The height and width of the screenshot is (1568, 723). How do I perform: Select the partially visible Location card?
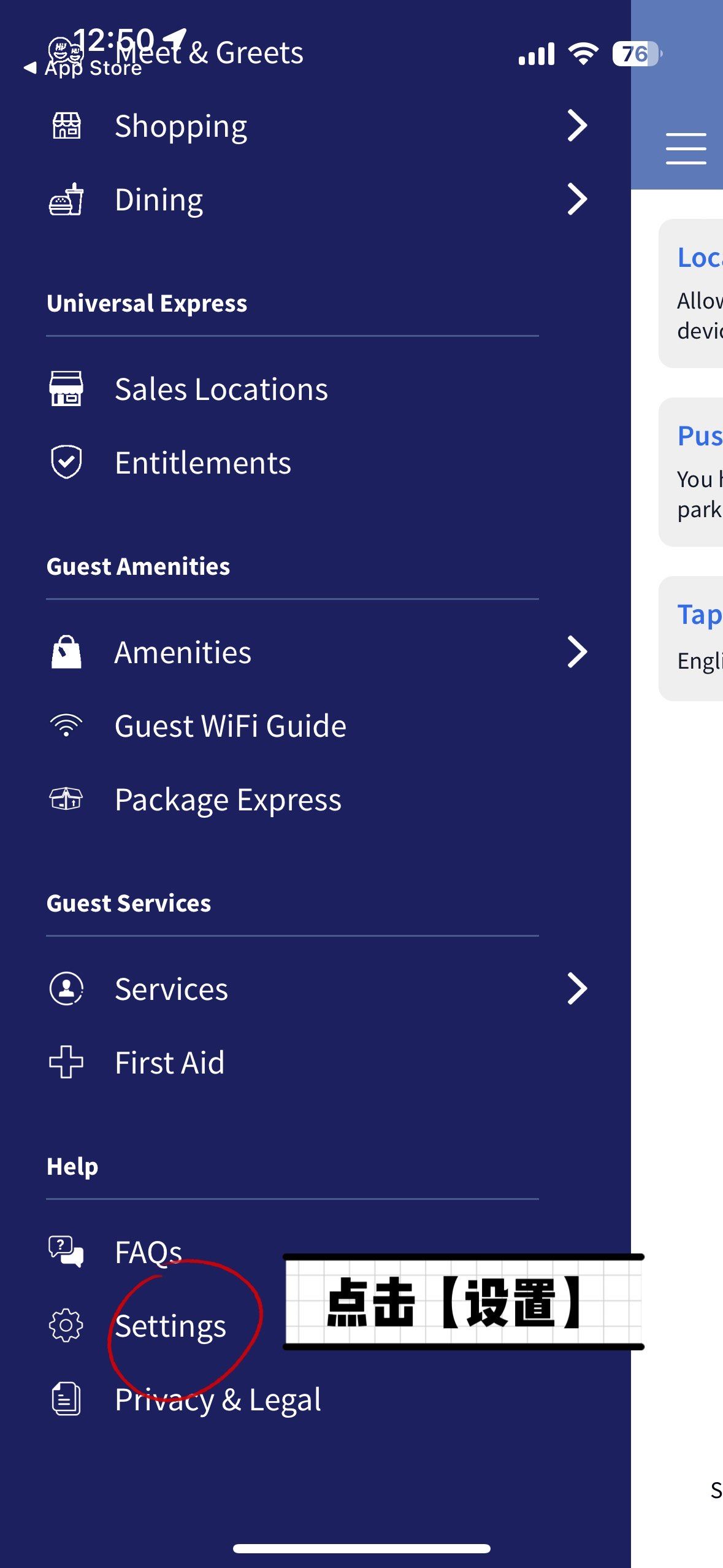691,293
